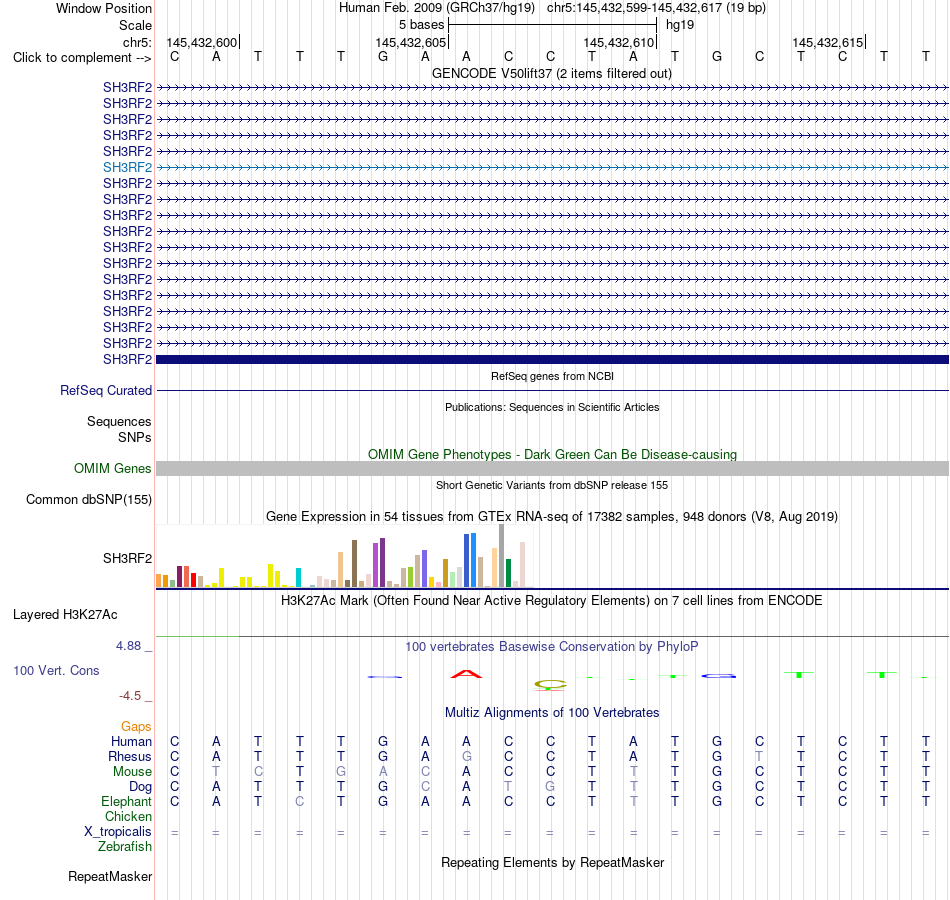The width and height of the screenshot is (950, 900).
Task: Click the 'RefSeq Curated' track label
Action: [106, 390]
